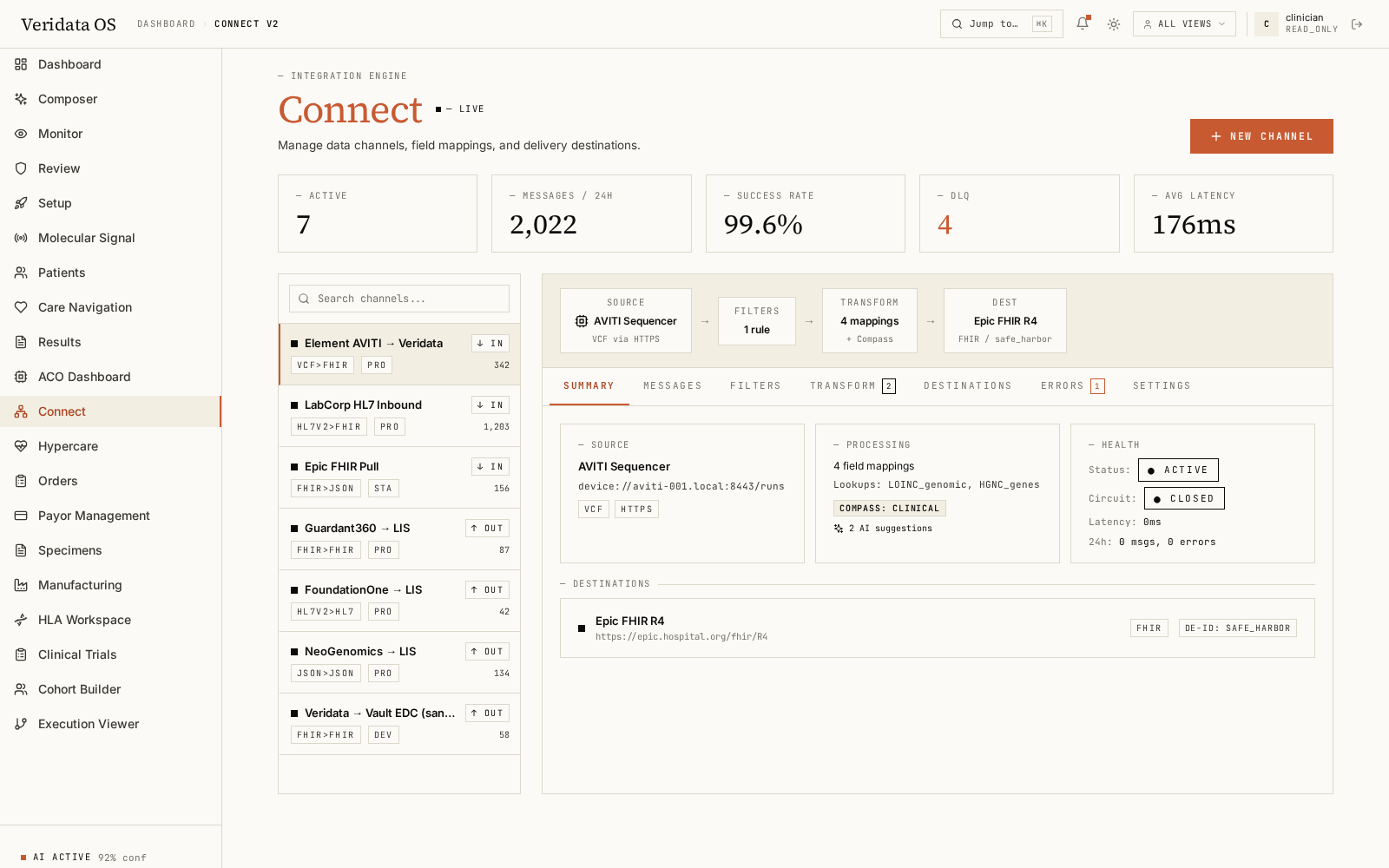The image size is (1389, 868).
Task: Select the Veridata → Vault EDC channel
Action: point(399,724)
